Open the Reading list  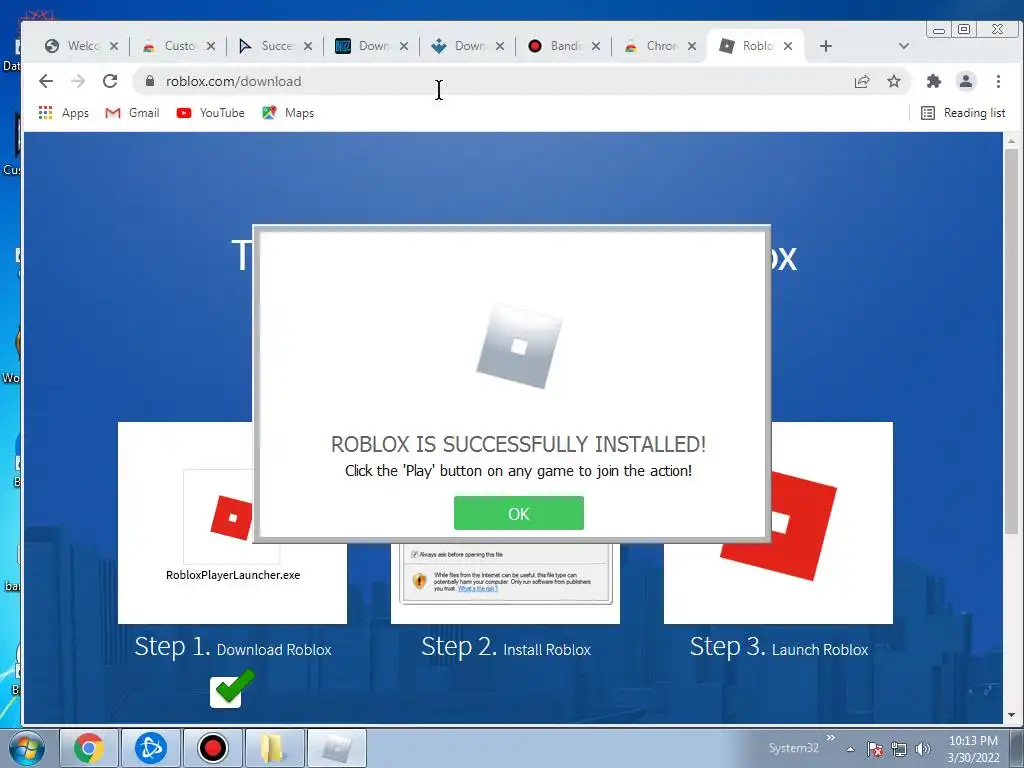tap(963, 113)
